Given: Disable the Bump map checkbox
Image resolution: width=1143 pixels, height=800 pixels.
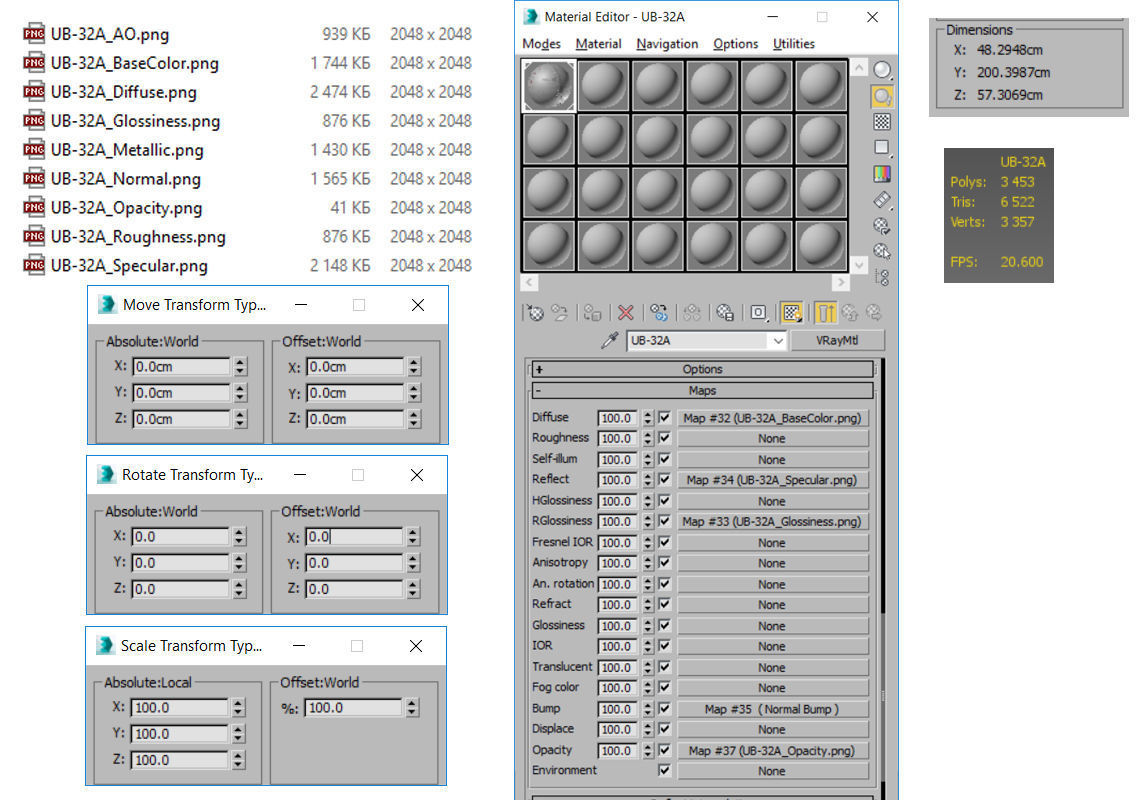Looking at the screenshot, I should 664,709.
